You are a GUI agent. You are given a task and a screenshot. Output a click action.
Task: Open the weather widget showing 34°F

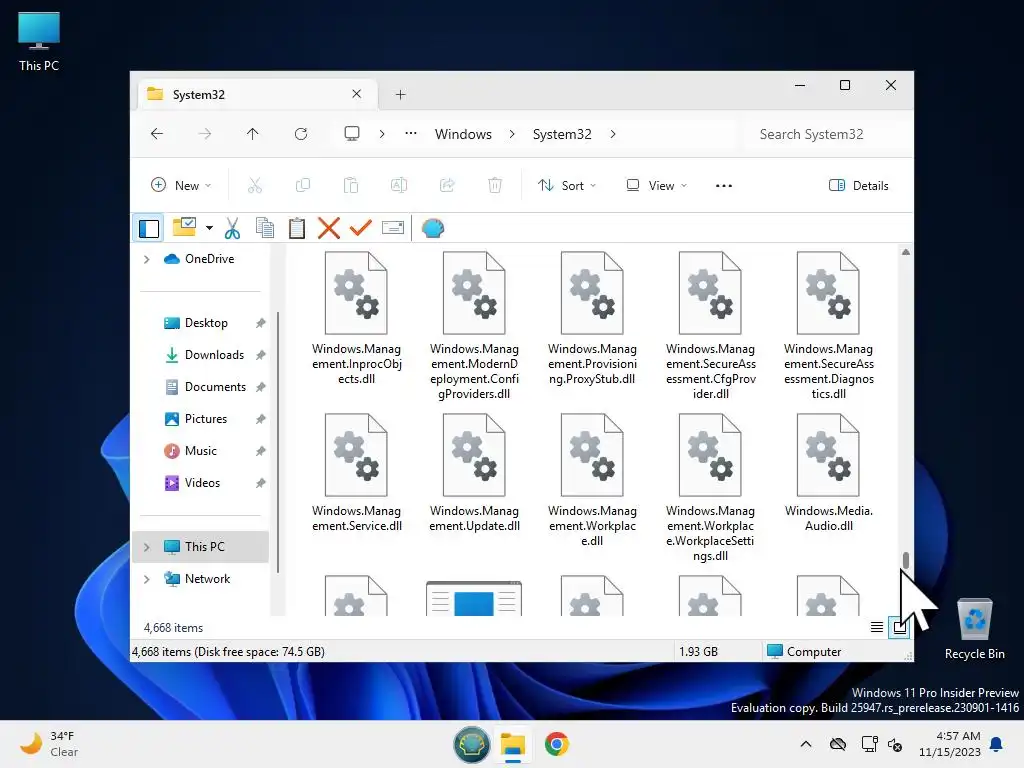coord(49,744)
